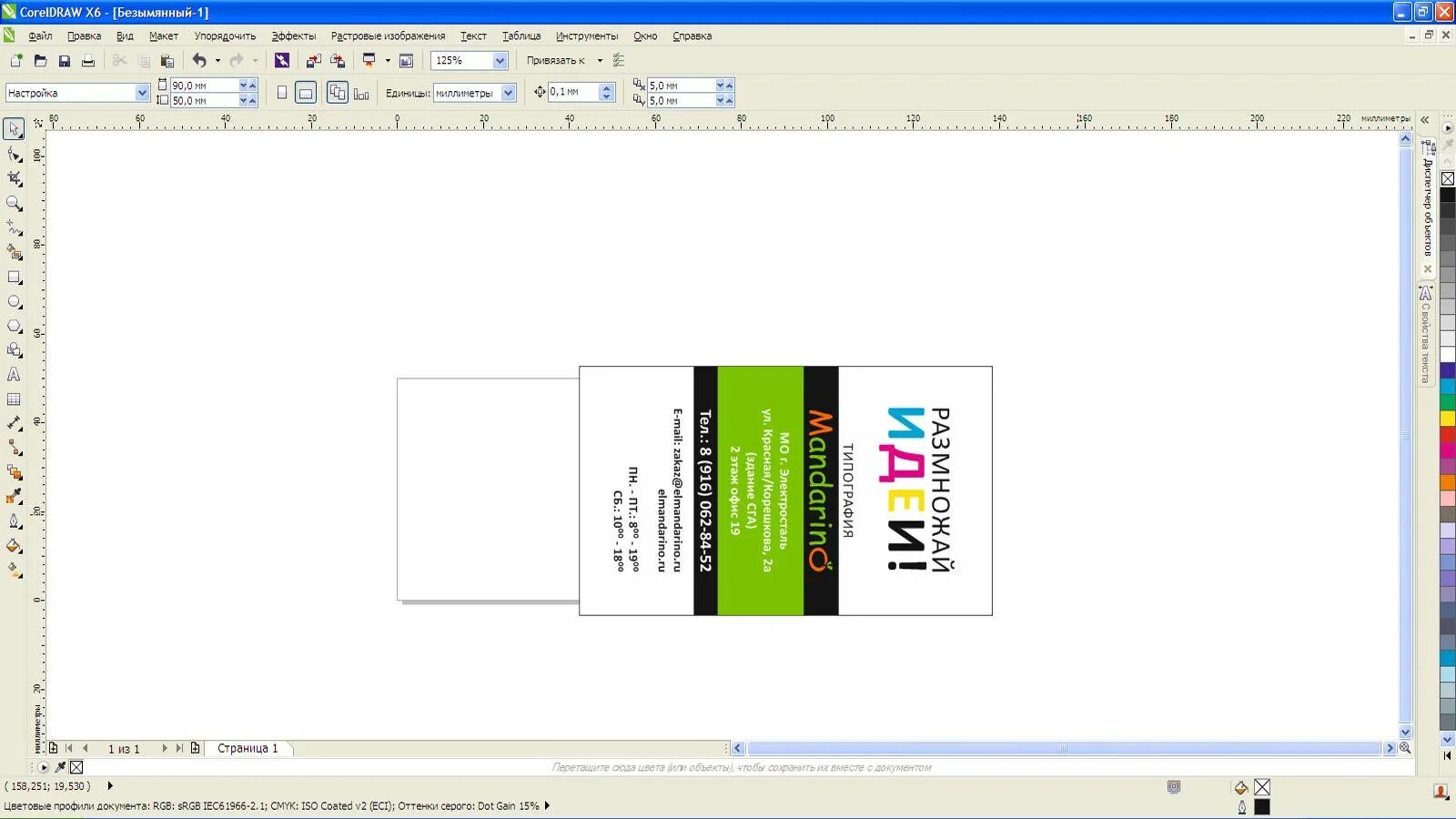Screen dimensions: 1456x819
Task: Select the Pick tool in the toolbox
Action: tap(14, 129)
